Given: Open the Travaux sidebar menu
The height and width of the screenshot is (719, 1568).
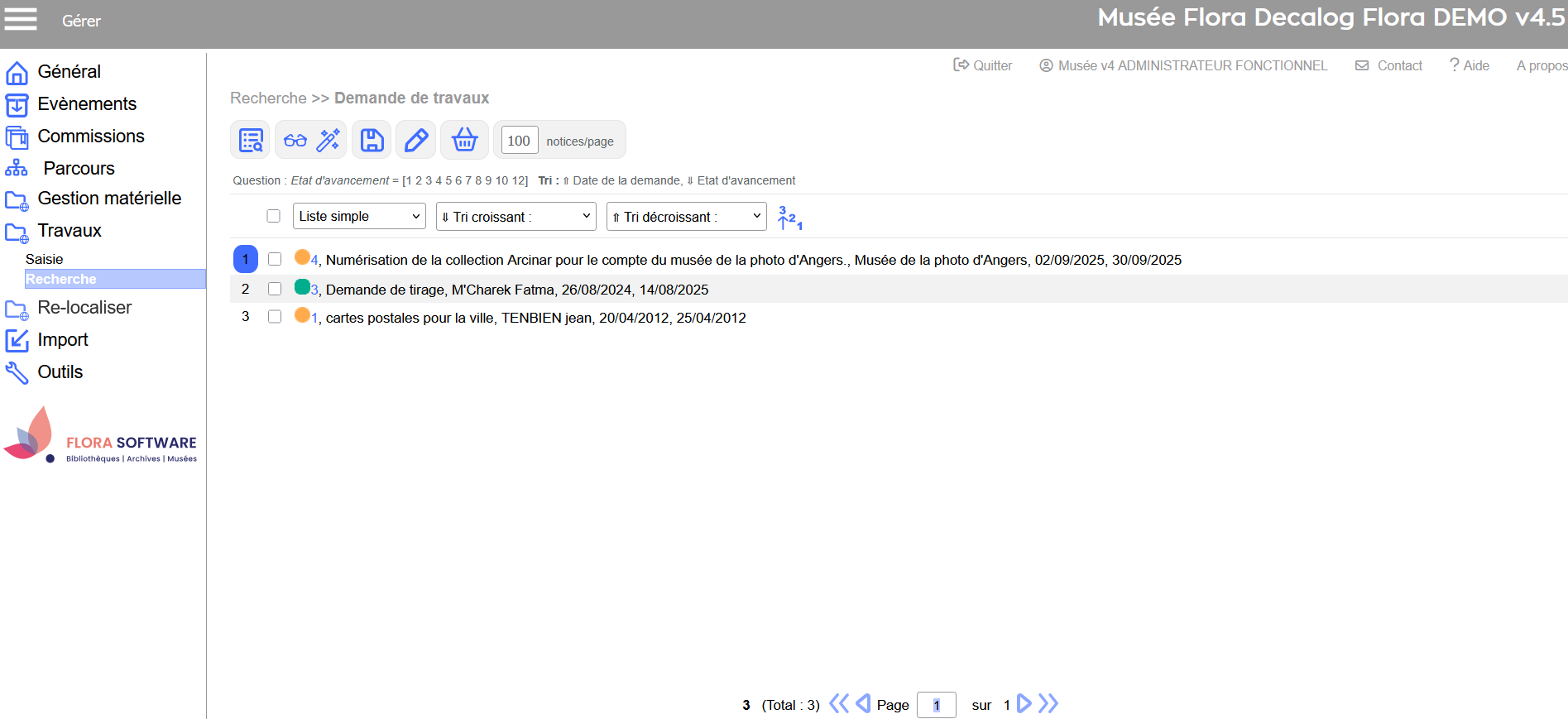Looking at the screenshot, I should (69, 231).
